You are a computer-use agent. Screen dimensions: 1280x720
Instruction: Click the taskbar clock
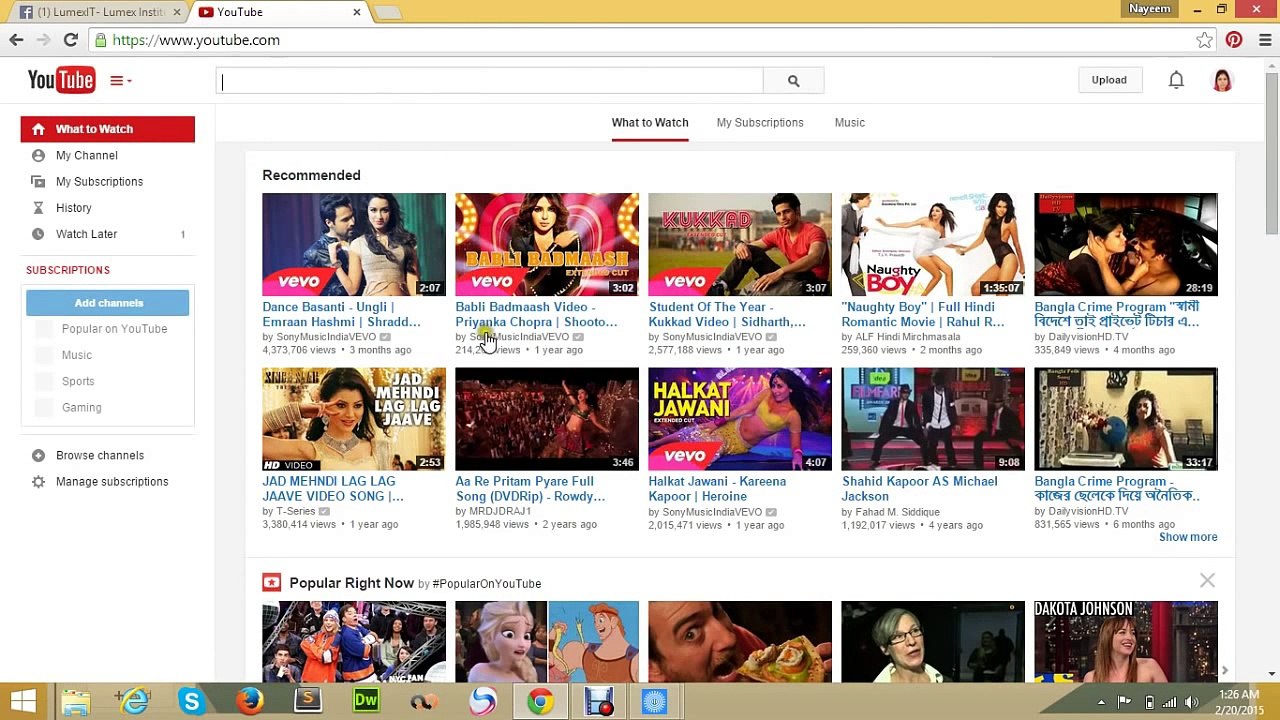pos(1240,702)
